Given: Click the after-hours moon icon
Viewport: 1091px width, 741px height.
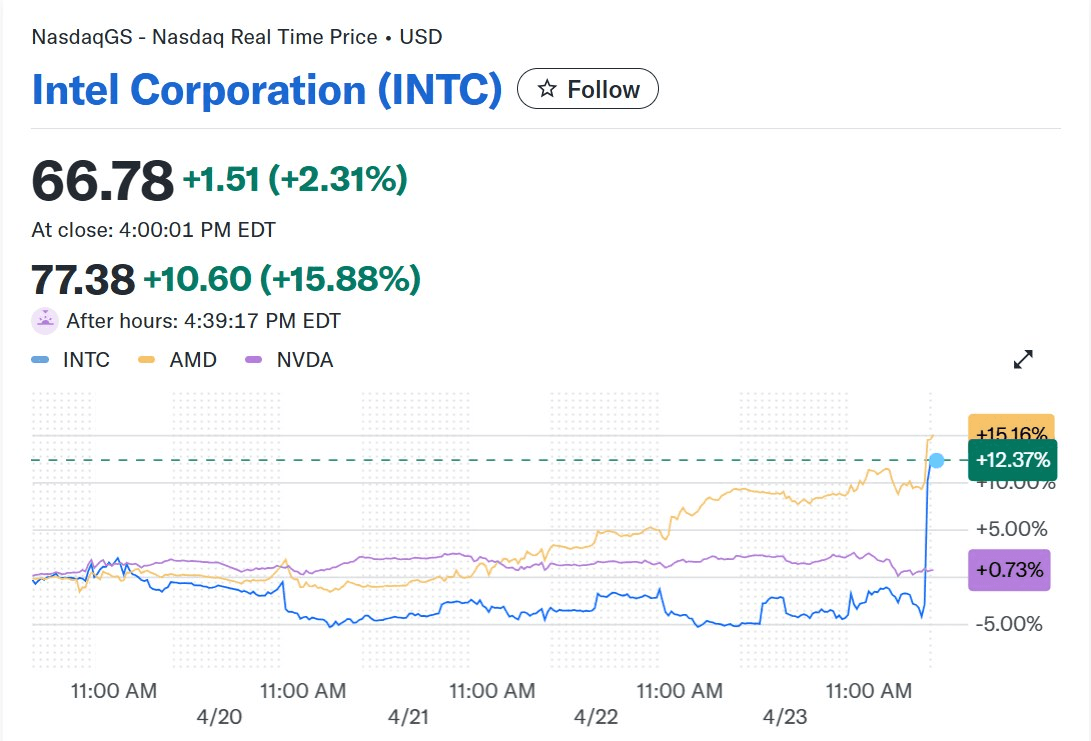Looking at the screenshot, I should click(45, 321).
